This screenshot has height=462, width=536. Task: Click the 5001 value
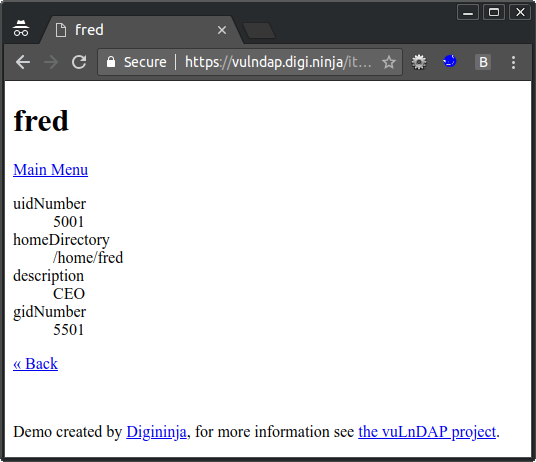pos(68,222)
